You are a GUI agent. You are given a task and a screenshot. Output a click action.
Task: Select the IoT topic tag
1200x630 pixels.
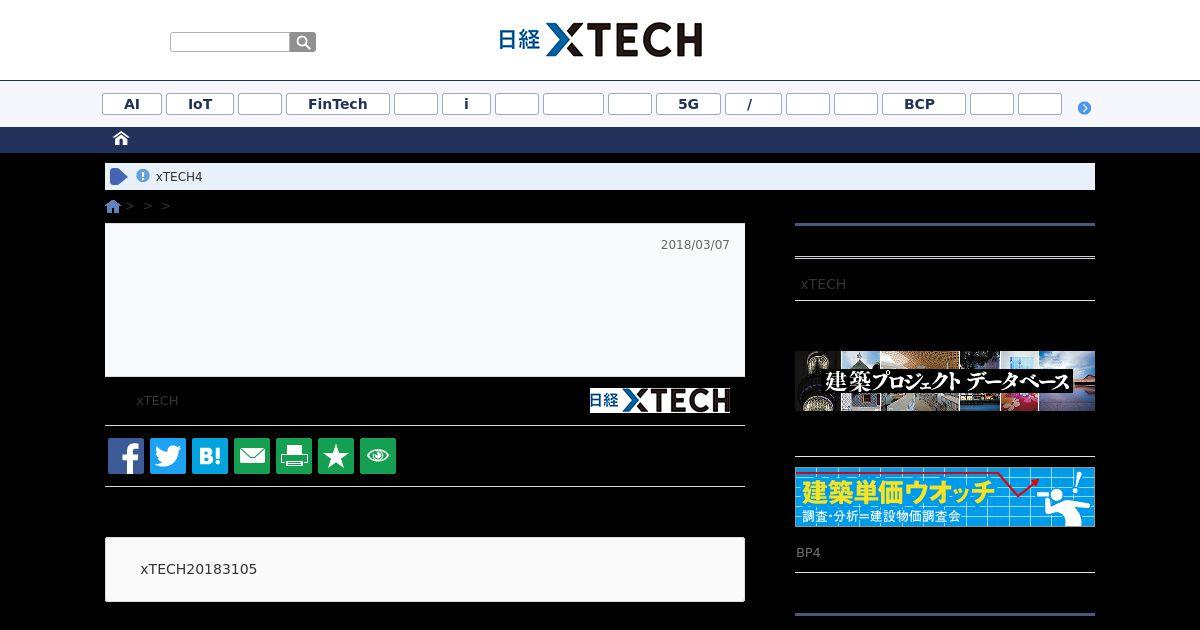200,104
